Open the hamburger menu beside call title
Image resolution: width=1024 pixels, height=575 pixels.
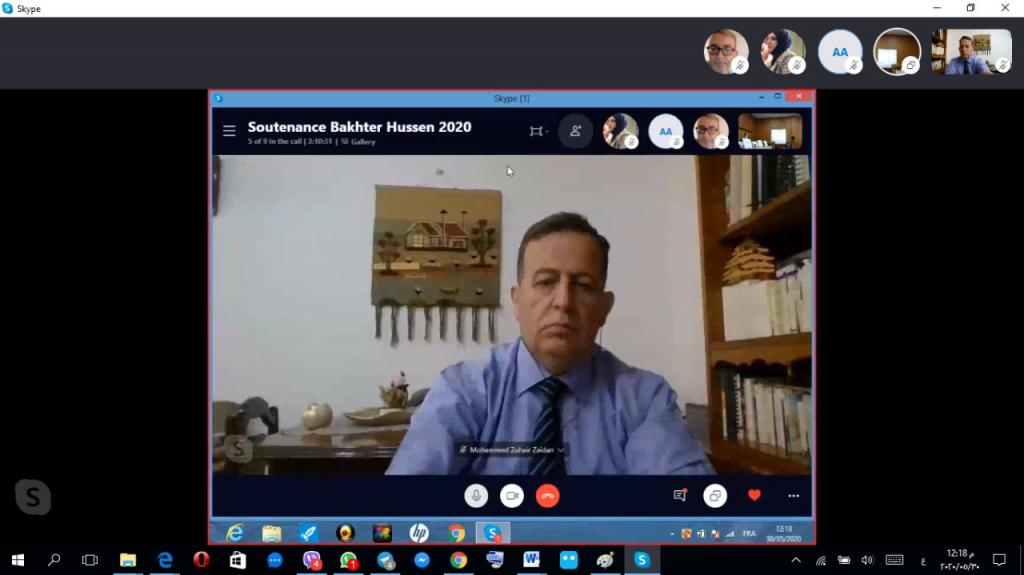(x=229, y=131)
